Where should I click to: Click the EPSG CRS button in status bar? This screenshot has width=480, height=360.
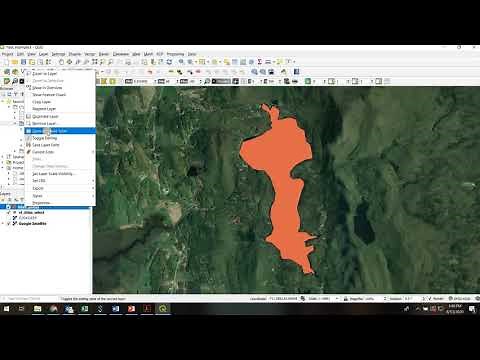(x=460, y=298)
